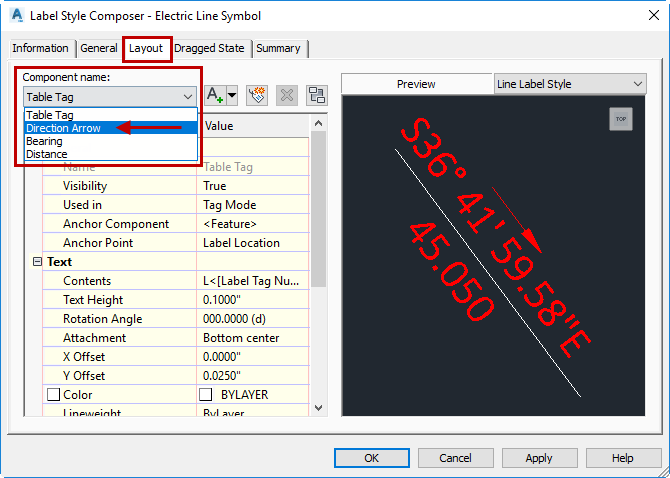Screen dimensions: 670x478
Task: Choose Distance from the component list
Action: click(111, 154)
